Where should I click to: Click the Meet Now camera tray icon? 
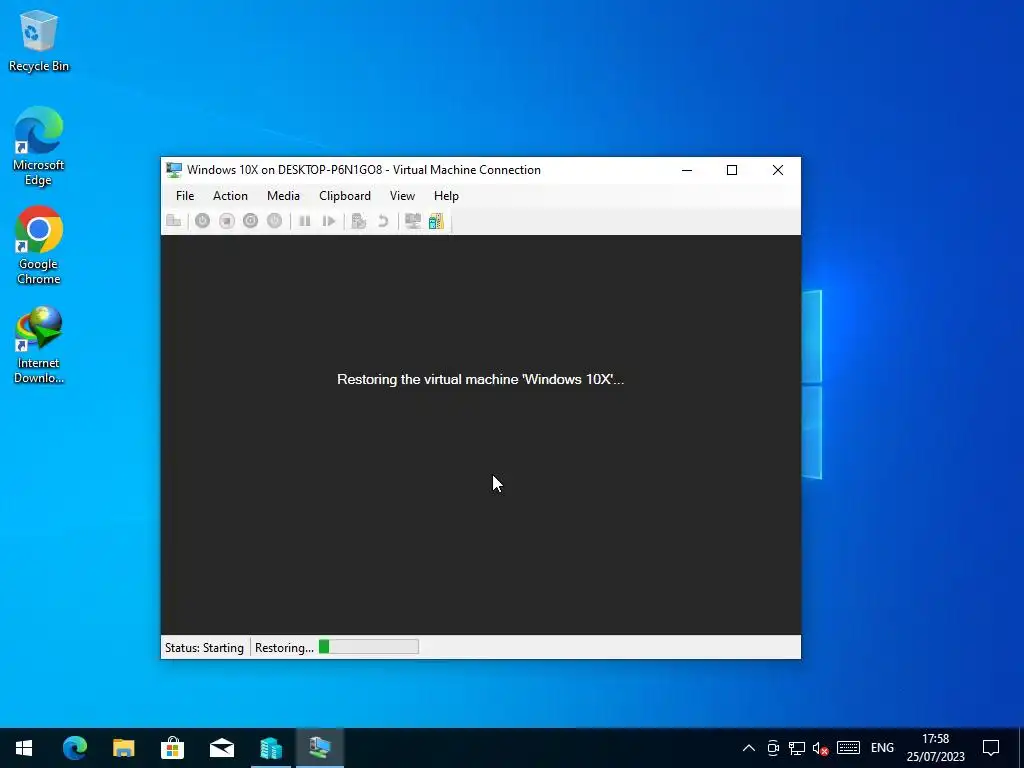point(773,748)
